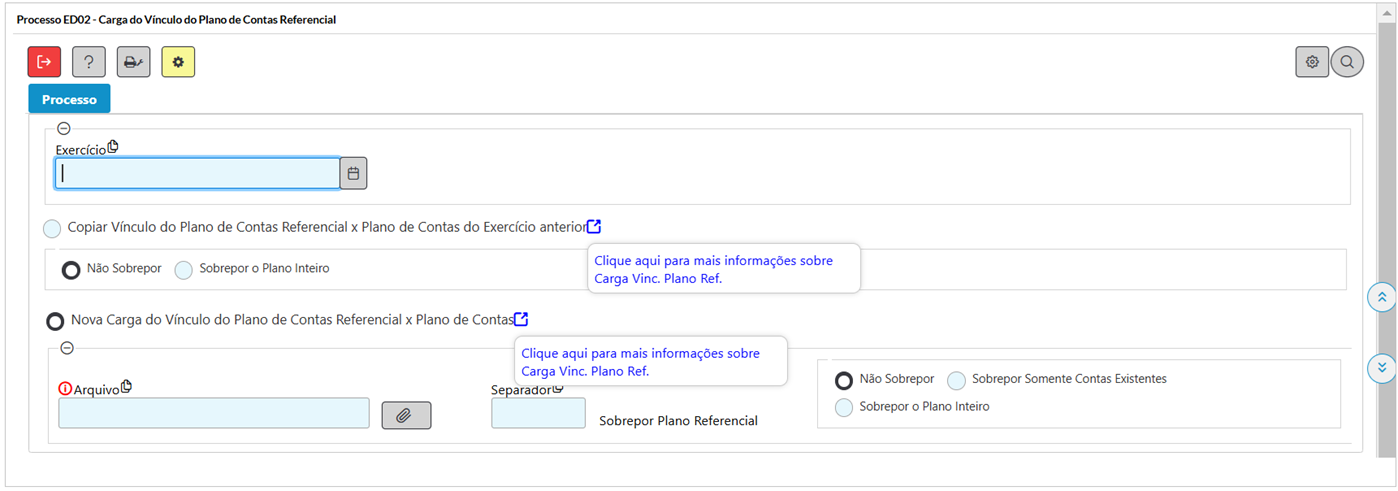1398x491 pixels.
Task: Open help with the question mark icon
Action: 89,62
